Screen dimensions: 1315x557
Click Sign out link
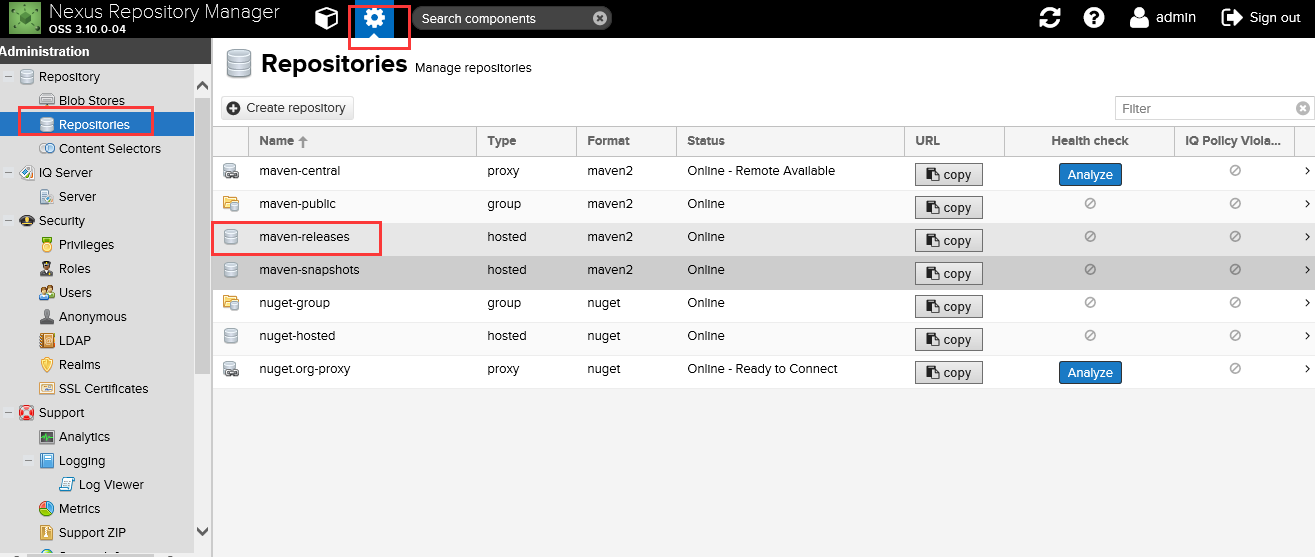(1275, 18)
